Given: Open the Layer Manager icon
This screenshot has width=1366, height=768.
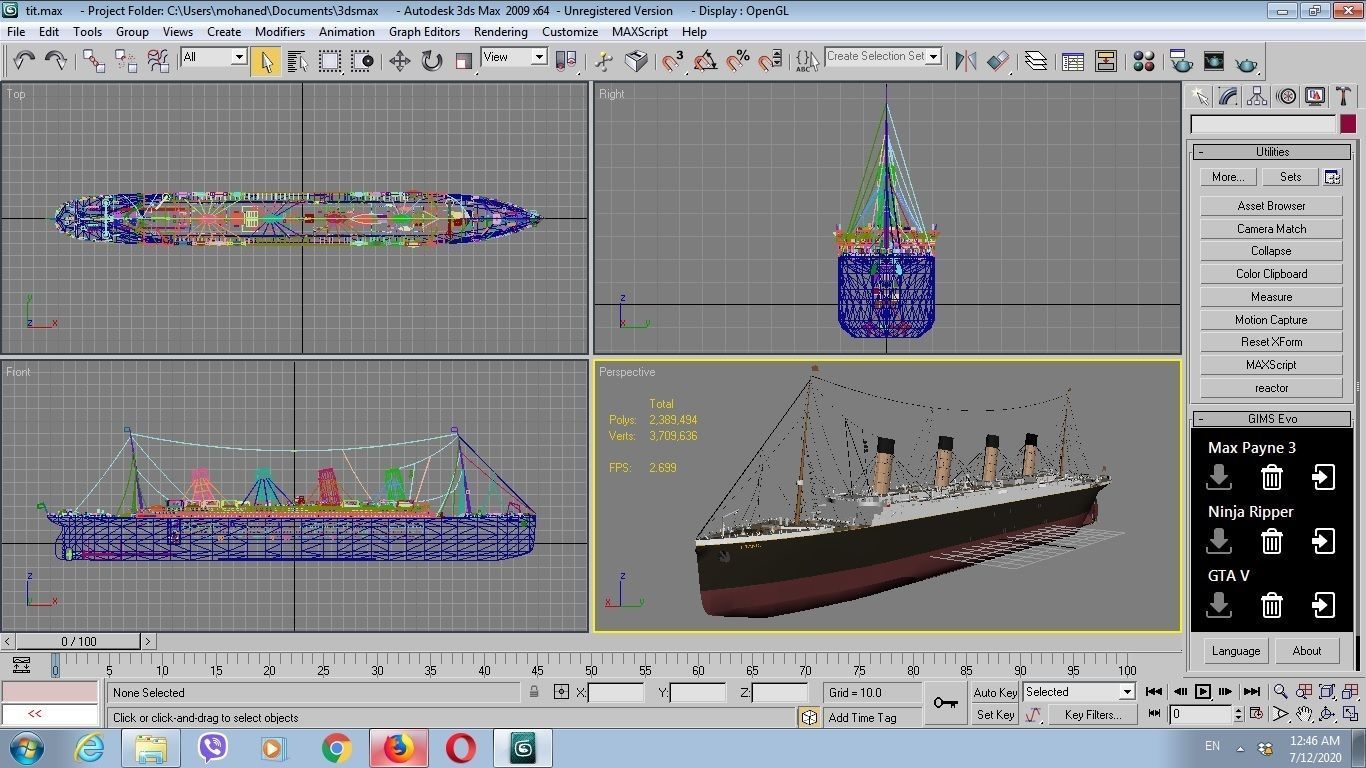Looking at the screenshot, I should [1036, 61].
